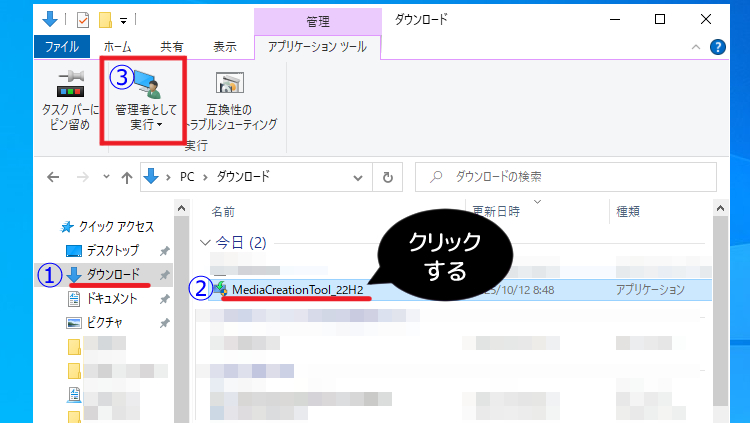This screenshot has height=423, width=750.
Task: Open the address bar history dropdown
Action: click(361, 177)
